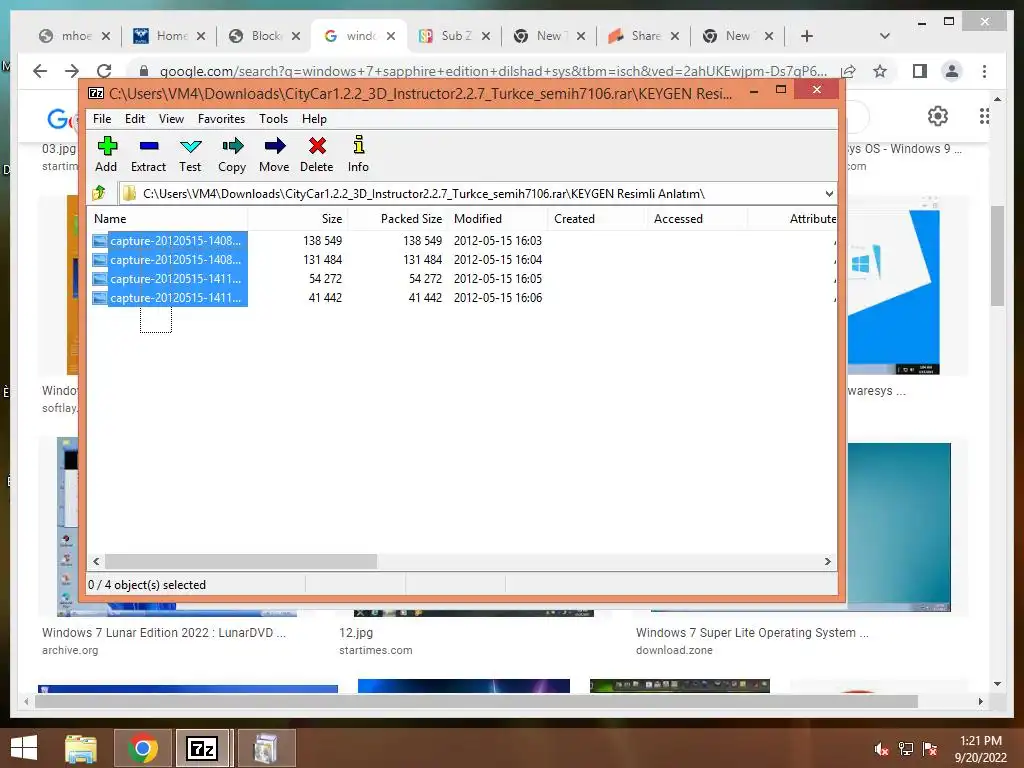This screenshot has width=1024, height=768.
Task: Click the left arrow of 7-Zip horizontal scrollbar
Action: [x=97, y=562]
